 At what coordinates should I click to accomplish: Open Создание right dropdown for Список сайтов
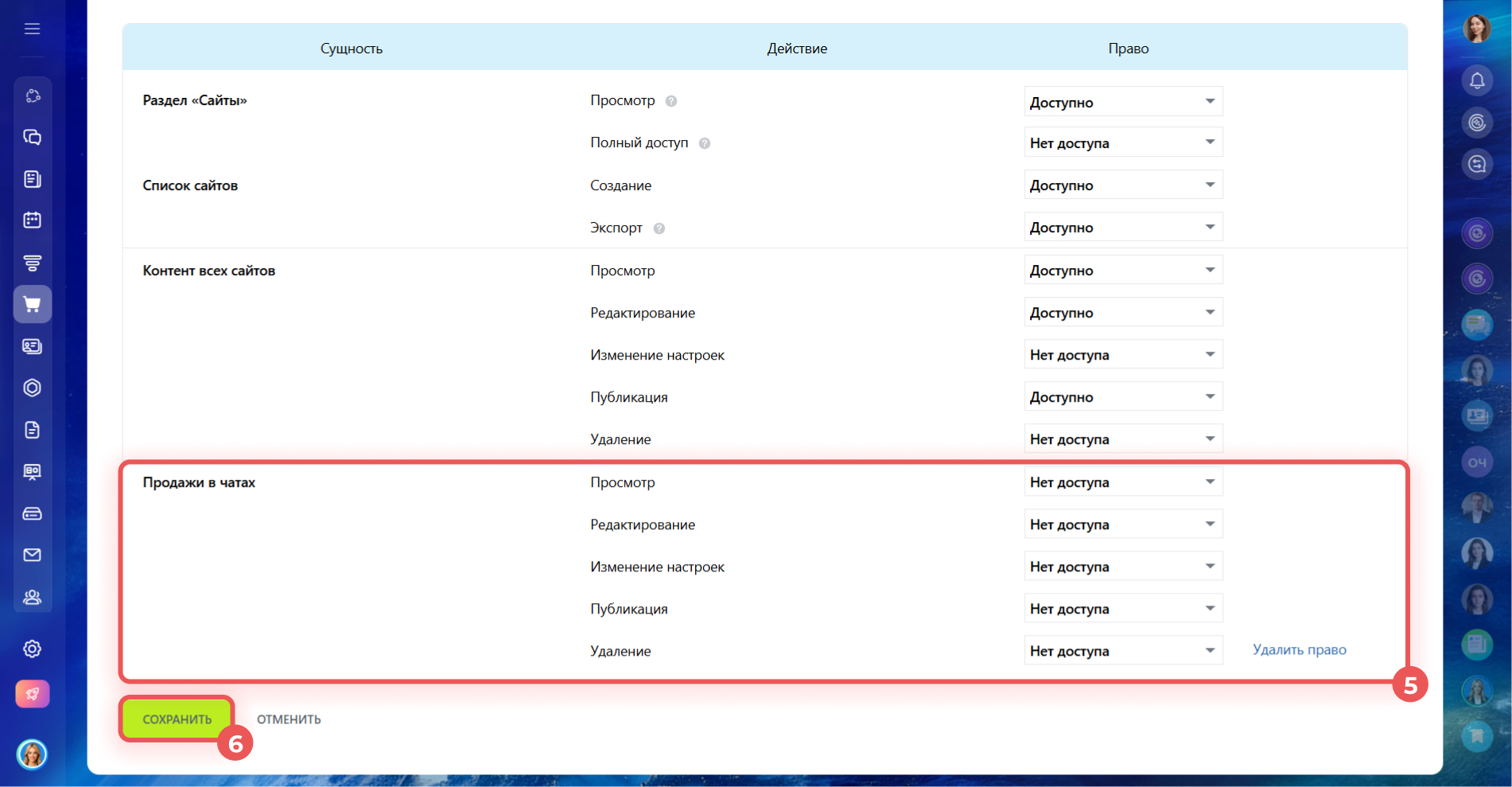tap(1122, 185)
